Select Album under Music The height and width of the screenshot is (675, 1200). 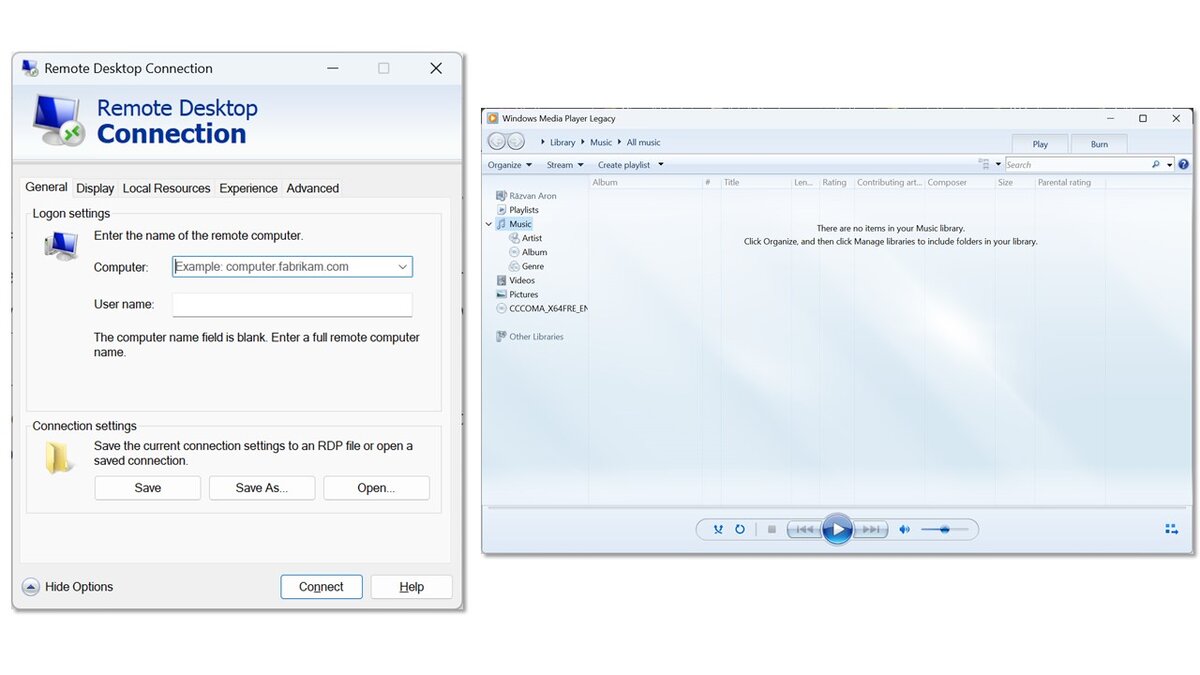point(528,252)
